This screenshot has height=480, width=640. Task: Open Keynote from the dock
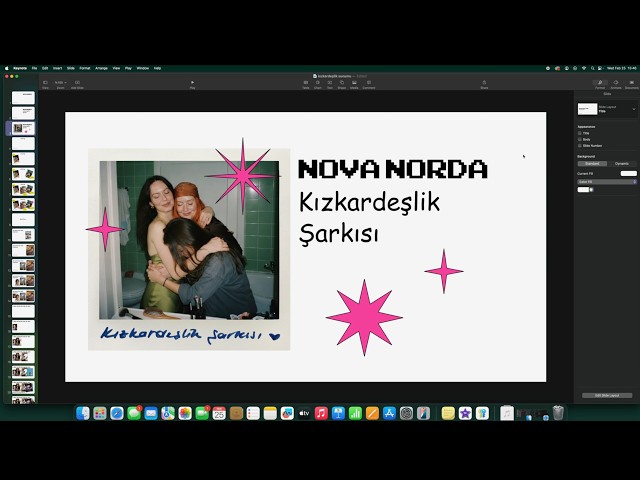click(x=338, y=413)
